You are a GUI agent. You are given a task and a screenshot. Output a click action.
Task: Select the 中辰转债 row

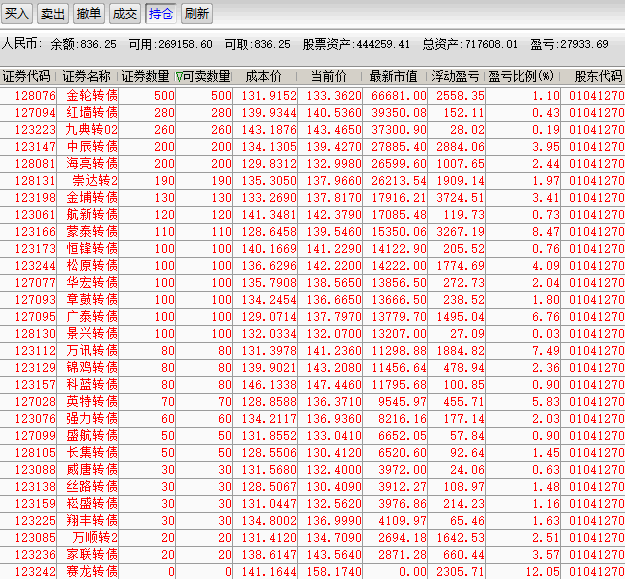[x=312, y=147]
